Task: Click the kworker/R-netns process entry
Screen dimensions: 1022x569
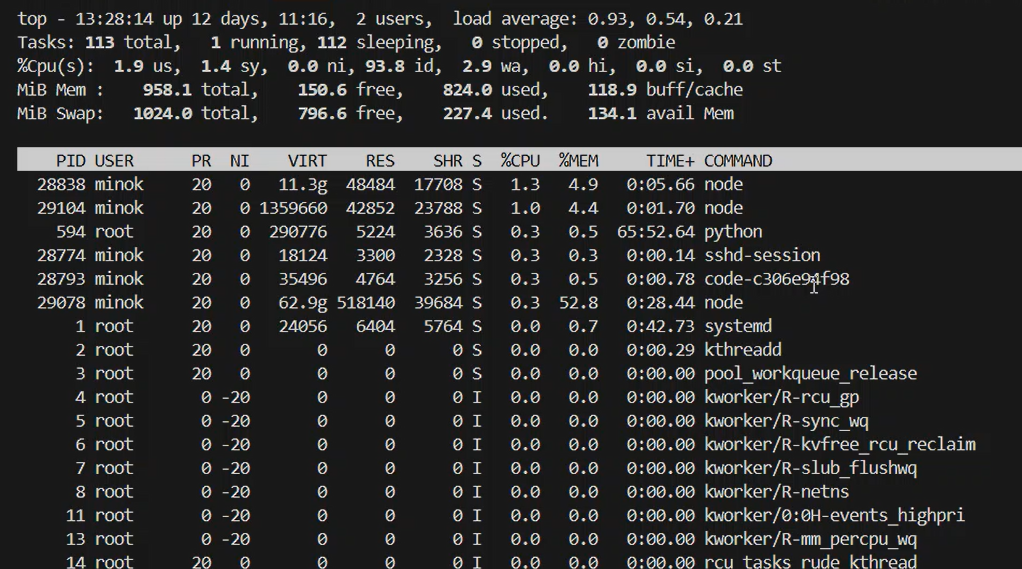Action: pos(776,492)
